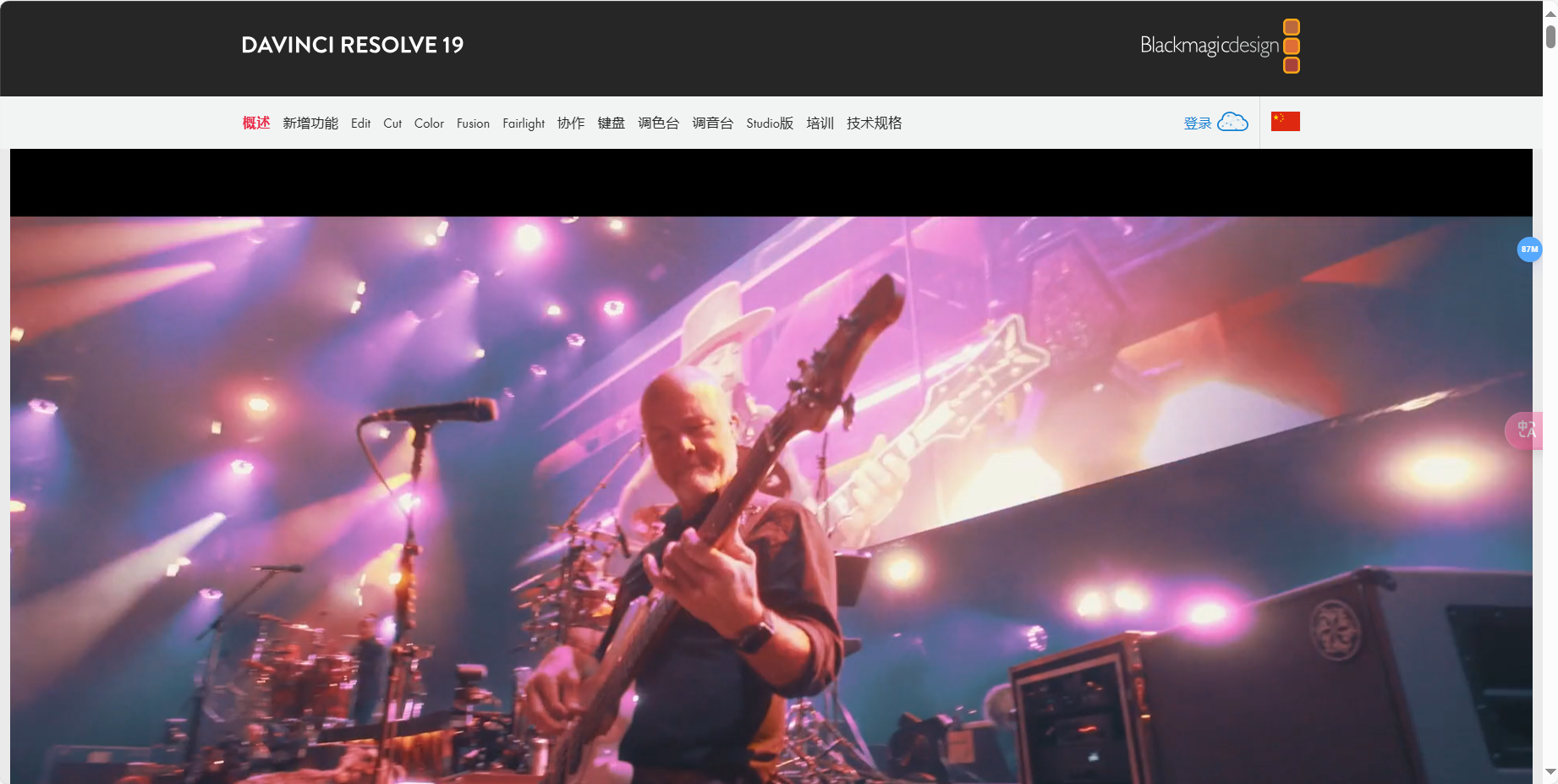The image size is (1558, 784).
Task: Select Fusion in the navigation bar
Action: tap(473, 123)
